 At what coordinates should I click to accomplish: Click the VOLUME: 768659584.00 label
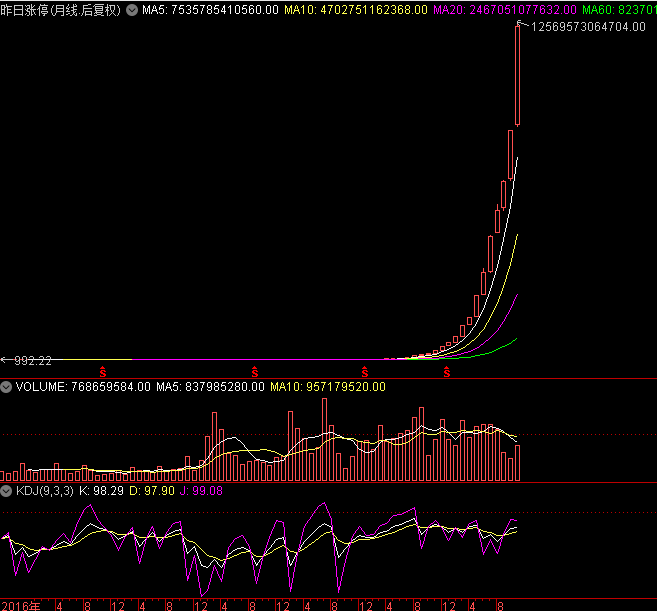click(x=83, y=387)
